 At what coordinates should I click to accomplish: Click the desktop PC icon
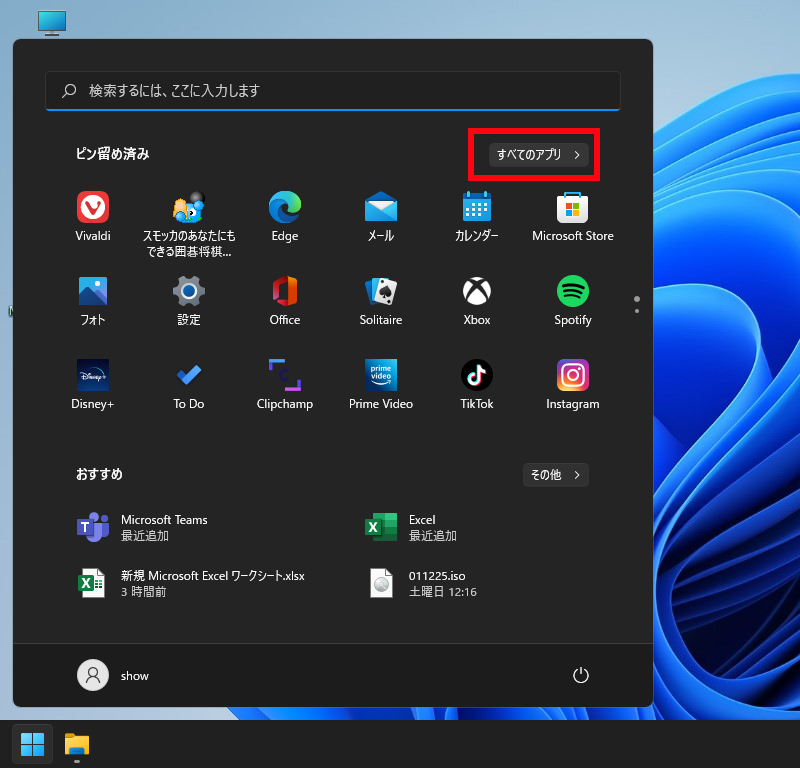pos(52,22)
